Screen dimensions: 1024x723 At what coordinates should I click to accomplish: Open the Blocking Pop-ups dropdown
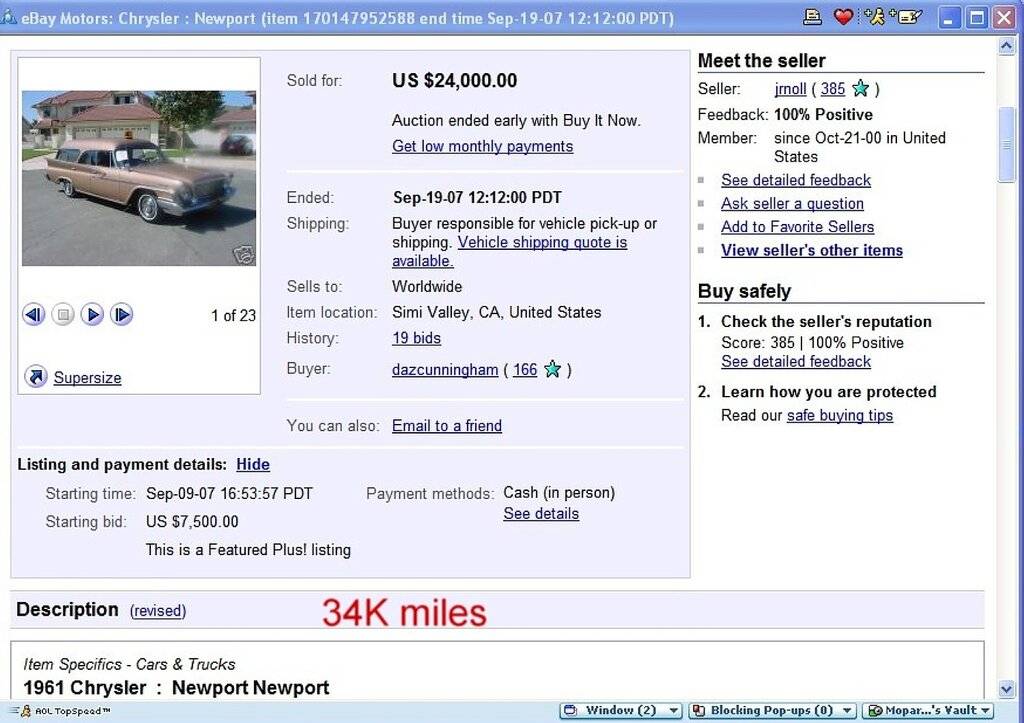point(847,711)
